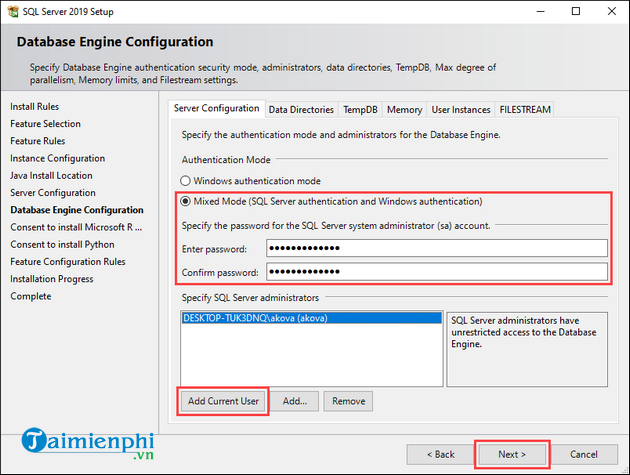630x475 pixels.
Task: Focus the Enter password field
Action: coord(437,248)
